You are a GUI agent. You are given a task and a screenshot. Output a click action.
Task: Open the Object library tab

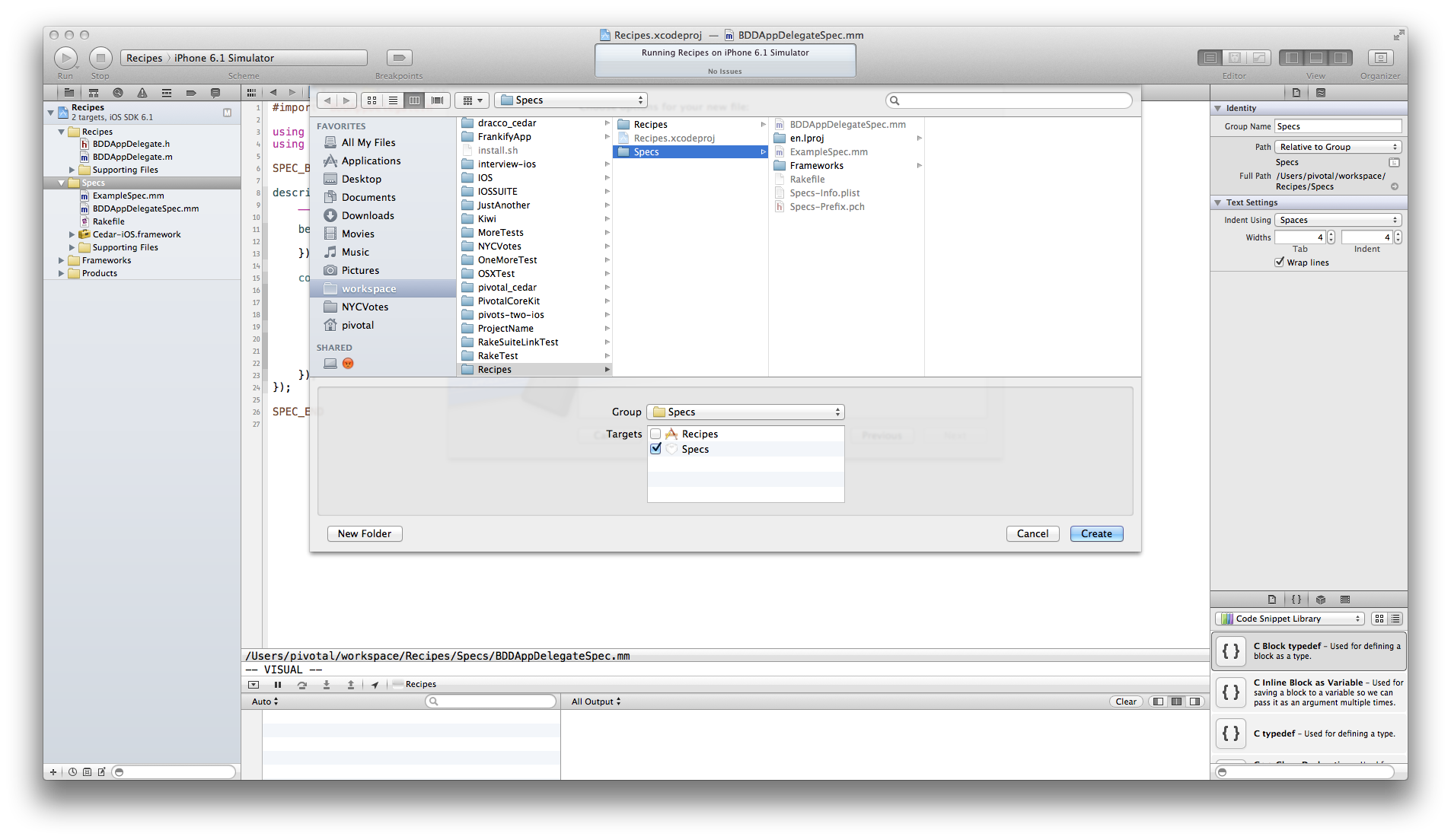point(1321,600)
